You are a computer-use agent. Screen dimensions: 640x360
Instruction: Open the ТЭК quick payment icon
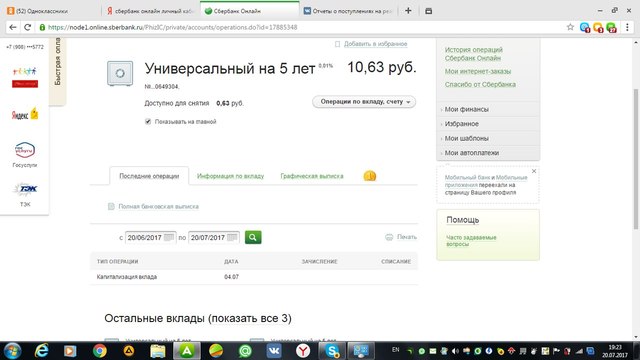click(25, 189)
